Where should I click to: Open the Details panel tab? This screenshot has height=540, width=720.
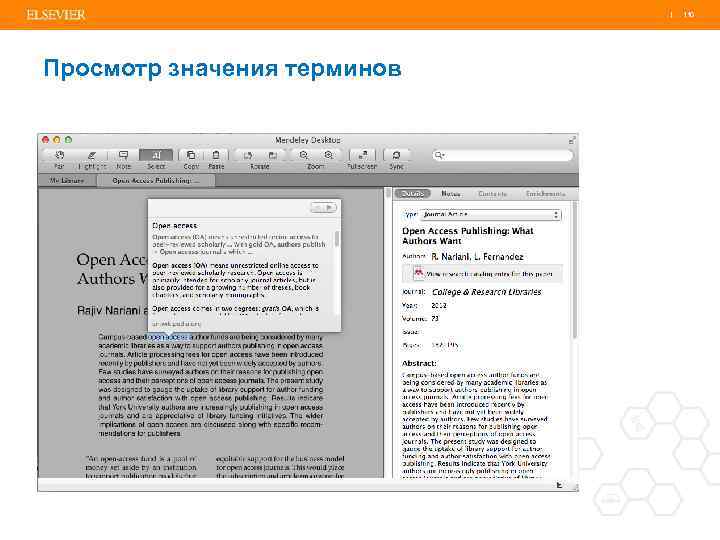click(x=413, y=194)
